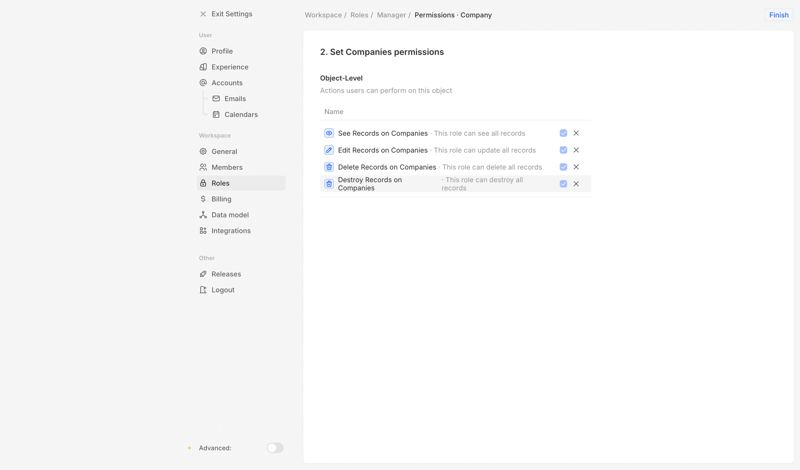Viewport: 800px width, 470px height.
Task: Click the trash icon for Destroy Records
Action: point(329,184)
